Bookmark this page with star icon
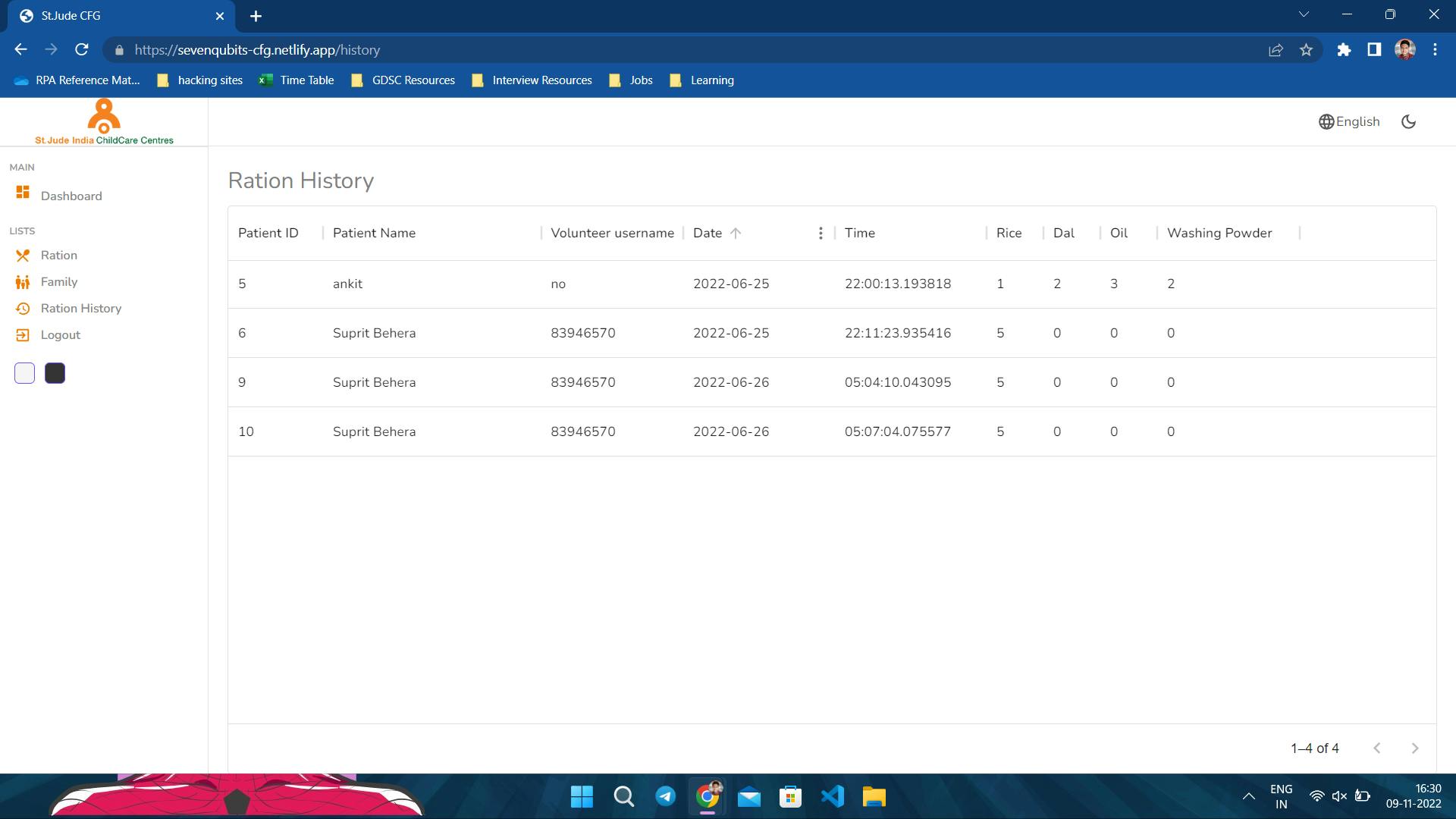The height and width of the screenshot is (819, 1456). (x=1306, y=50)
